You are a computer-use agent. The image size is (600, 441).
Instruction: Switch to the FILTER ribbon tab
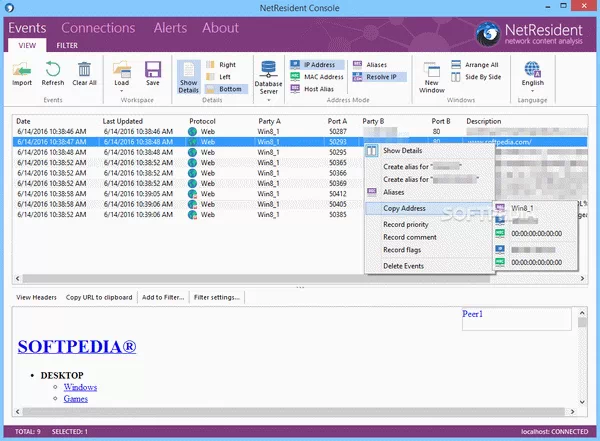coord(68,45)
